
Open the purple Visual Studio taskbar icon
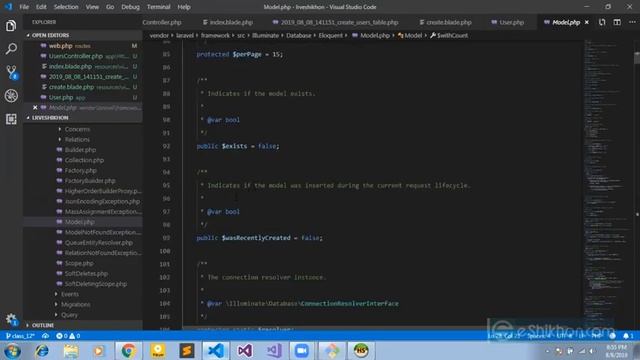point(244,351)
